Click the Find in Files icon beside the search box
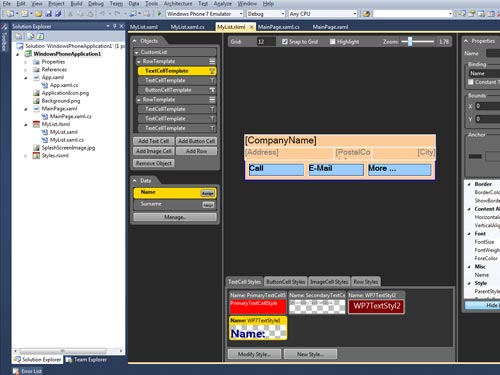The height and width of the screenshot is (375, 500). (x=366, y=14)
